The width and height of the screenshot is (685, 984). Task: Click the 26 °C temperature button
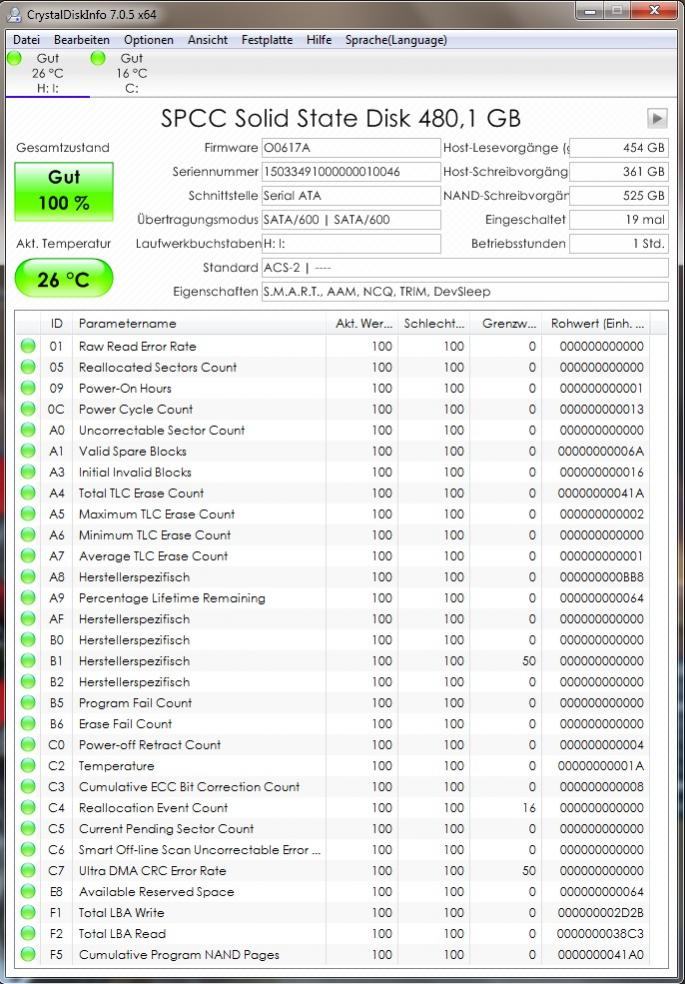pos(64,278)
